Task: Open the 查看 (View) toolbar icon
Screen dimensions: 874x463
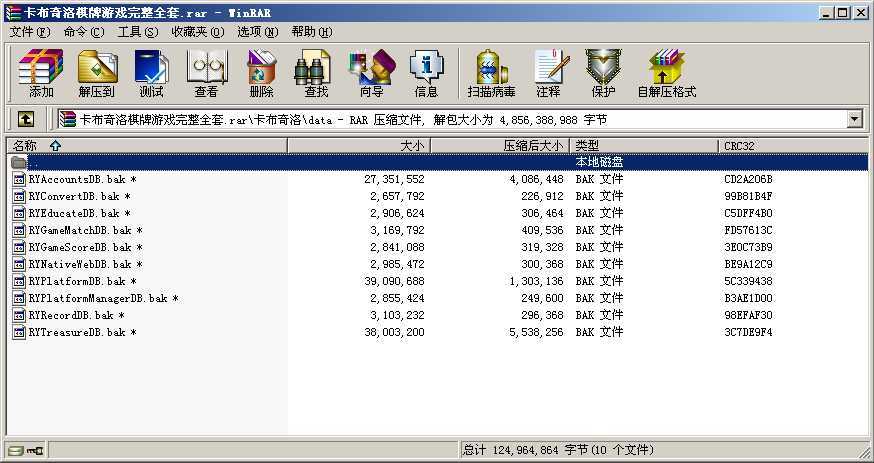Action: [x=207, y=73]
